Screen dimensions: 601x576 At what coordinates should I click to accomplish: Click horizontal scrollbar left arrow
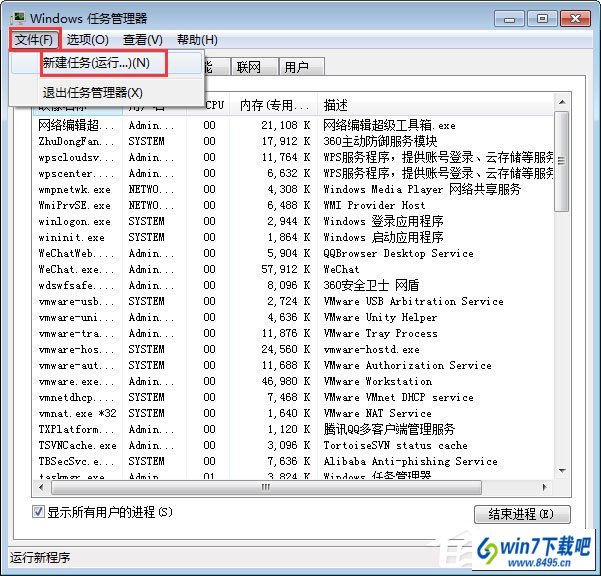(41, 487)
